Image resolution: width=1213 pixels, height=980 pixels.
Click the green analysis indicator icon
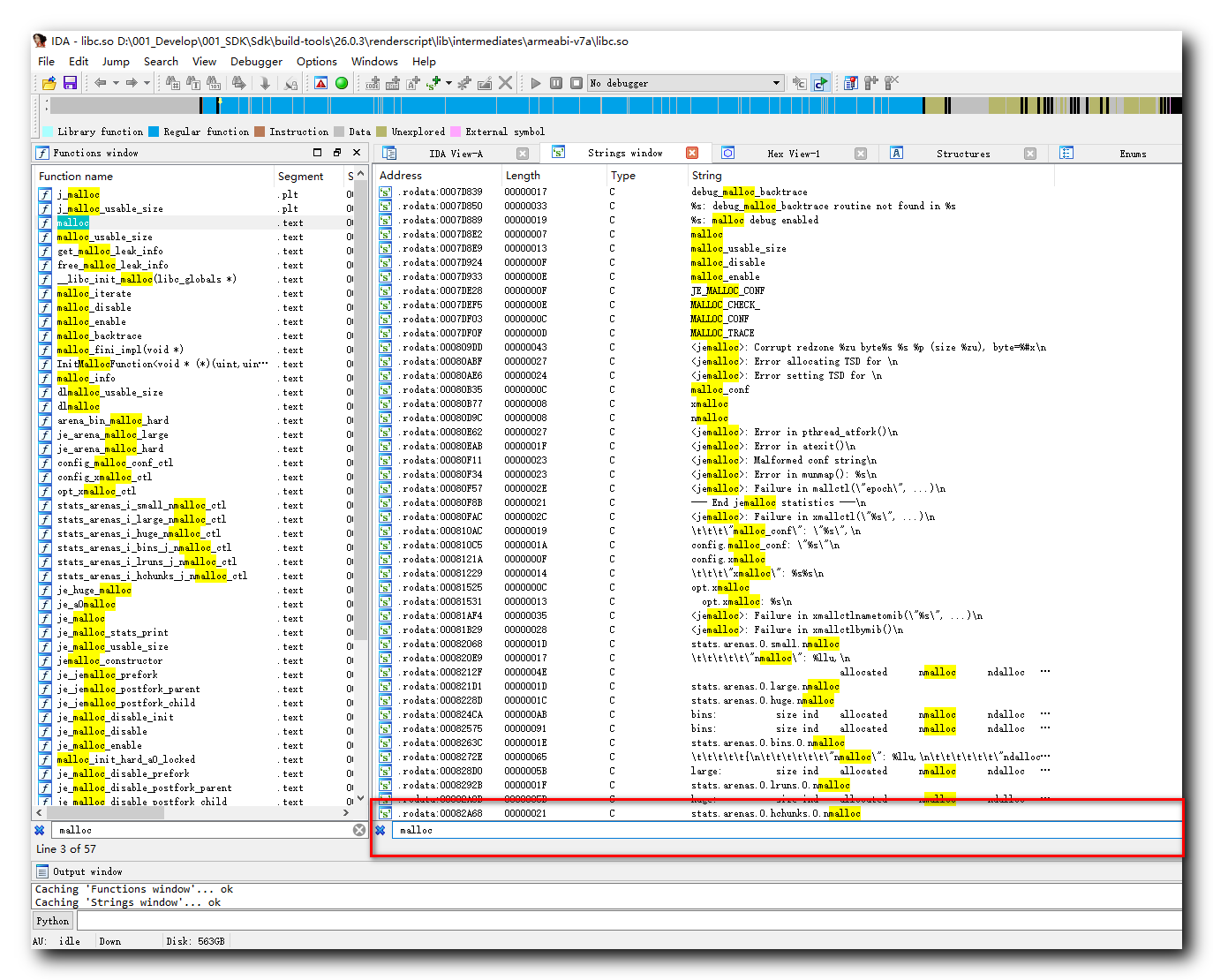click(342, 82)
